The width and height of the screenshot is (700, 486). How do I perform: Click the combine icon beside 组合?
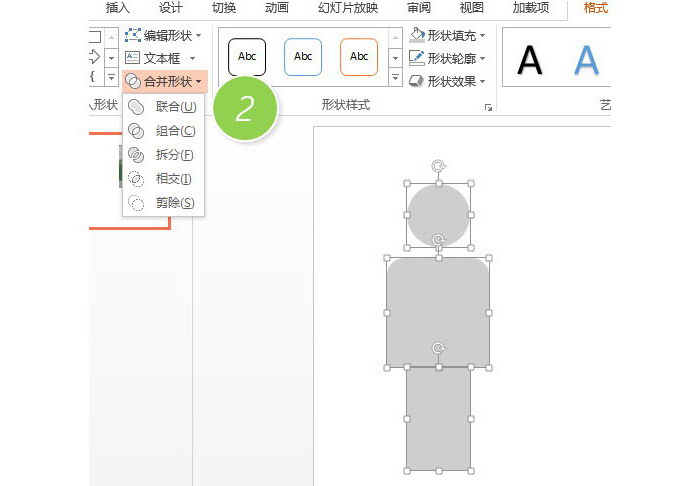coord(136,131)
